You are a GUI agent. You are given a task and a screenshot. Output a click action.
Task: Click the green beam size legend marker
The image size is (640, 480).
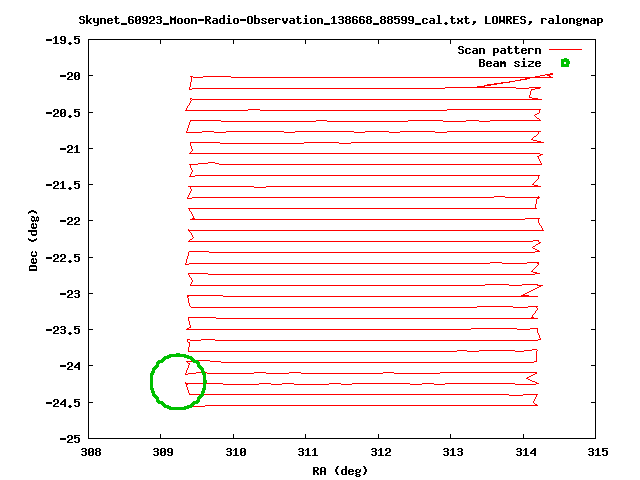tap(565, 63)
